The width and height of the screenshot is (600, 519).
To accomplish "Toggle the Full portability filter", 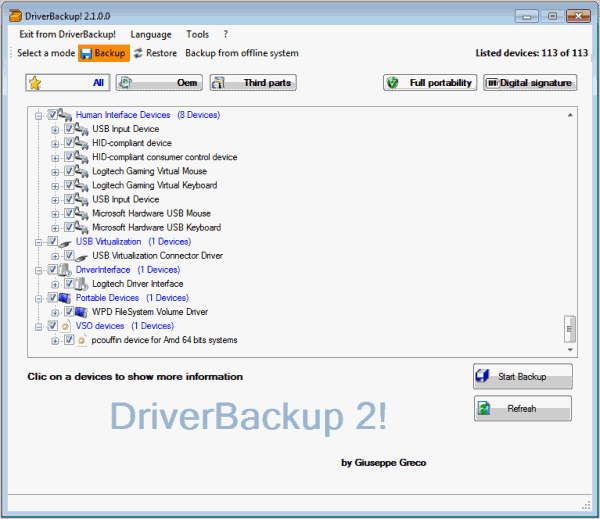I will (430, 83).
